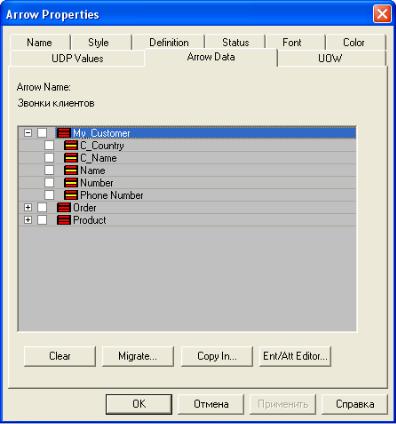
Task: Enable the Phone Number checkbox
Action: point(49,195)
